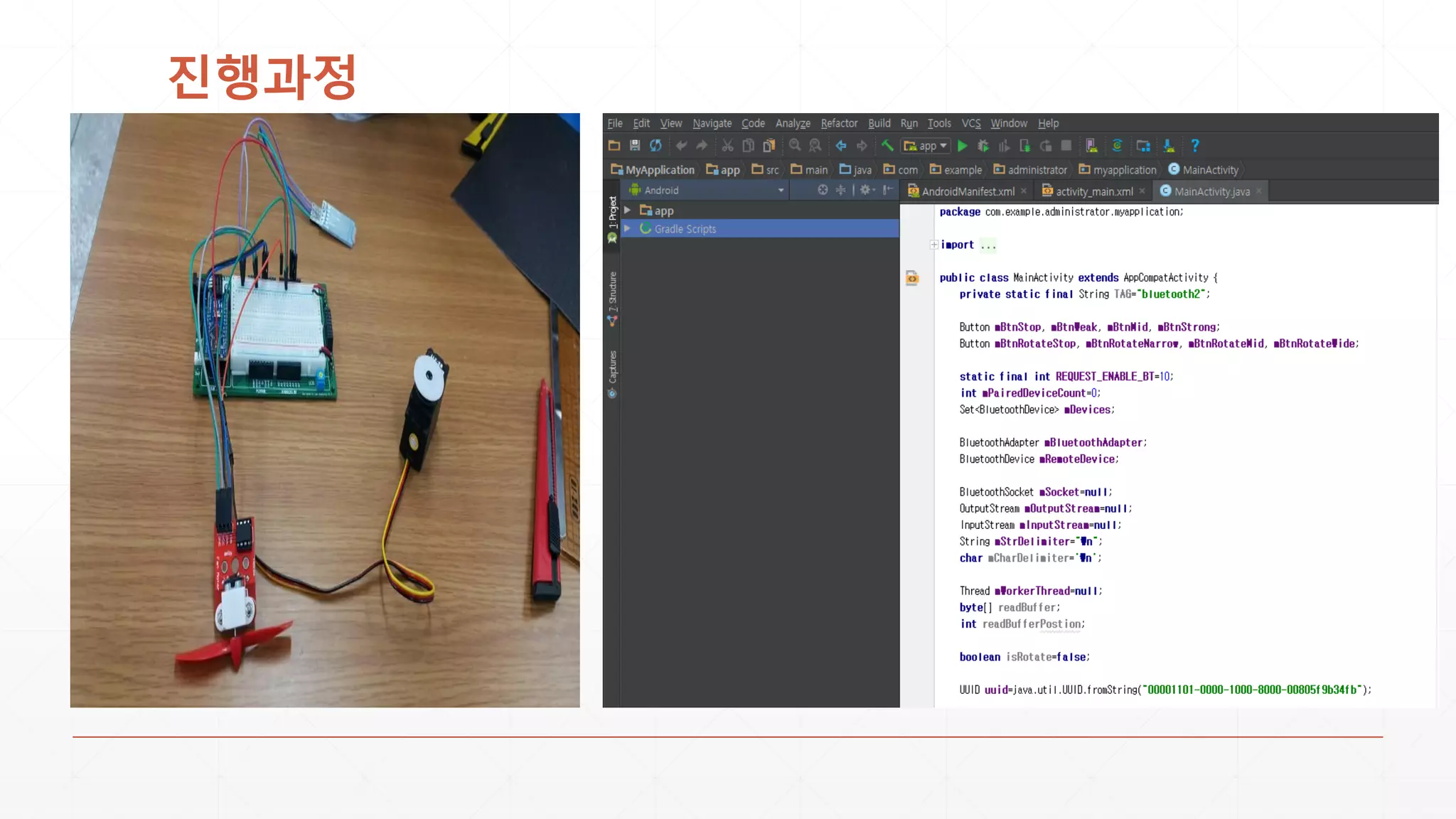Click the blue Help question mark icon
This screenshot has width=1456, height=819.
pyautogui.click(x=1195, y=146)
